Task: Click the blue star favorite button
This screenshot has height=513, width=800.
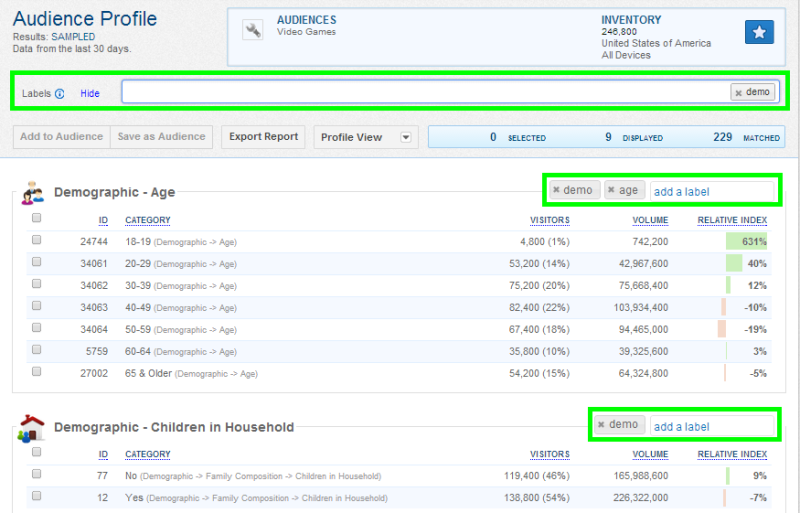Action: click(759, 33)
